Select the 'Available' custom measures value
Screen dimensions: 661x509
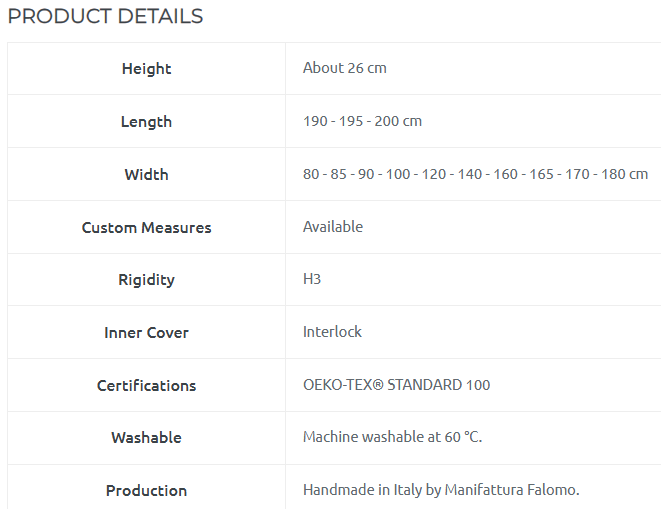click(332, 227)
